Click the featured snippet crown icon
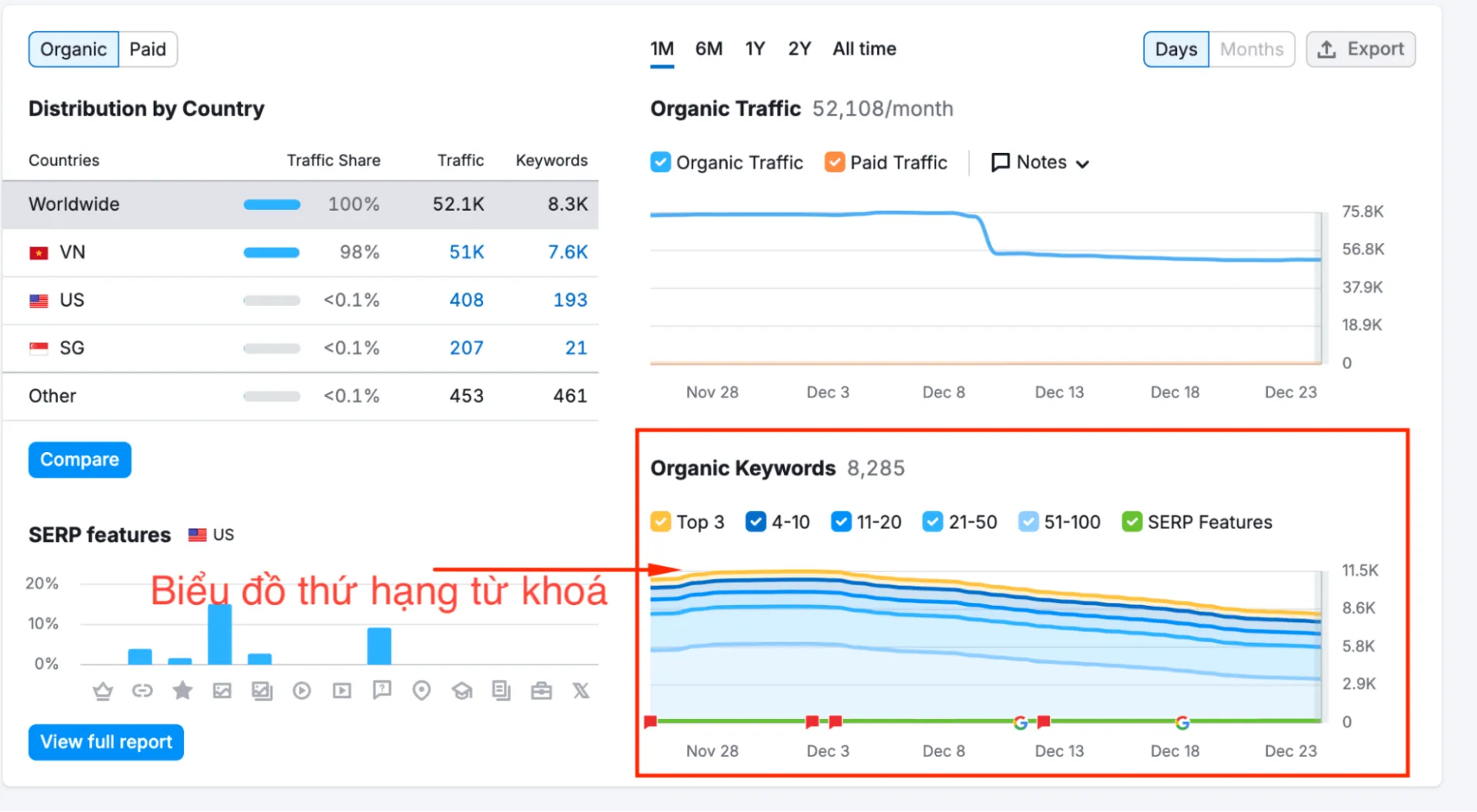The width and height of the screenshot is (1477, 812). (104, 691)
